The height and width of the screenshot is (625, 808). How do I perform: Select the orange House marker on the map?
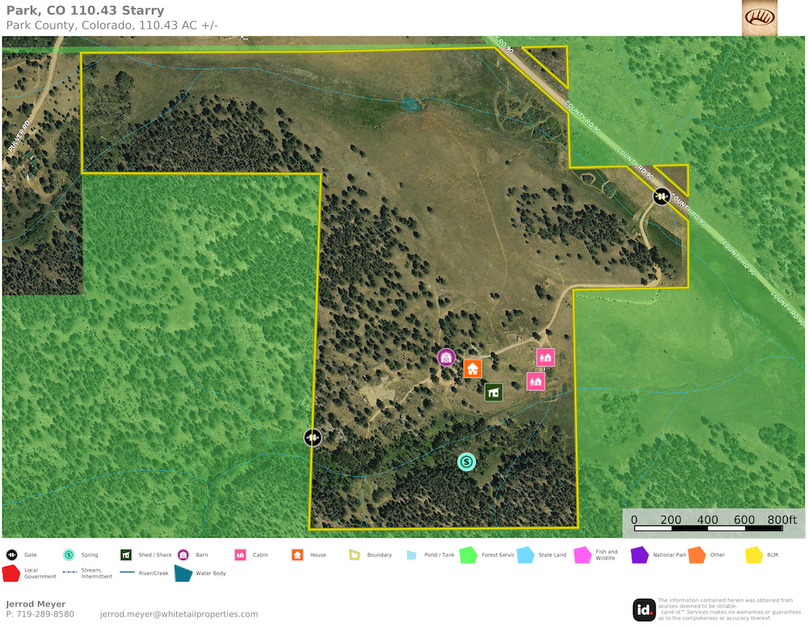coord(472,369)
